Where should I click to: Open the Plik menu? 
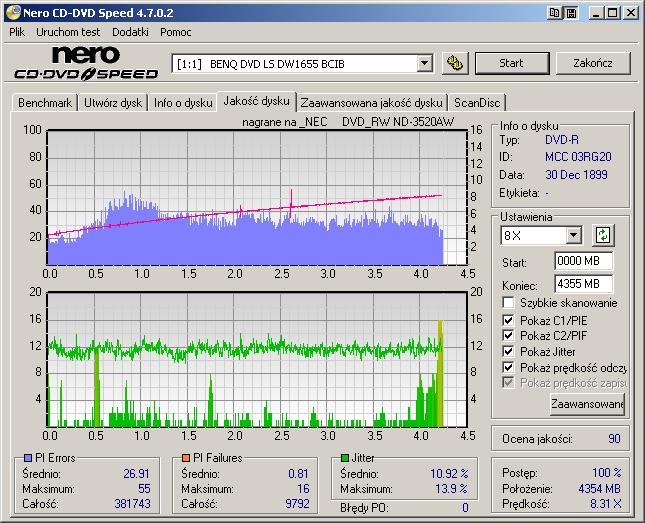17,32
